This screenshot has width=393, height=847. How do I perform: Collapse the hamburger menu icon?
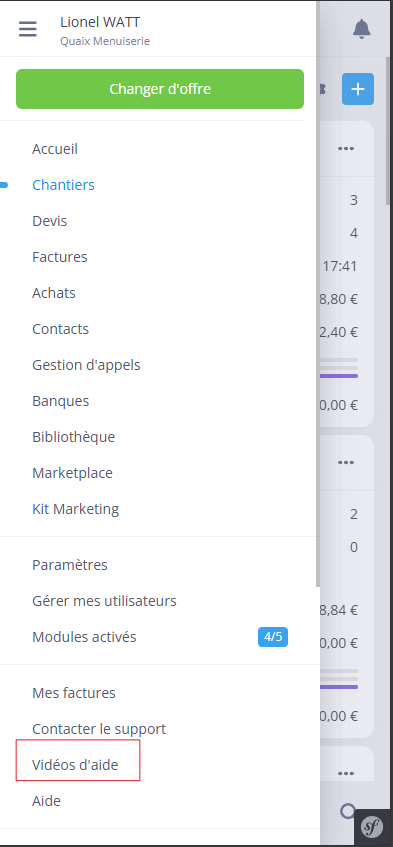28,29
